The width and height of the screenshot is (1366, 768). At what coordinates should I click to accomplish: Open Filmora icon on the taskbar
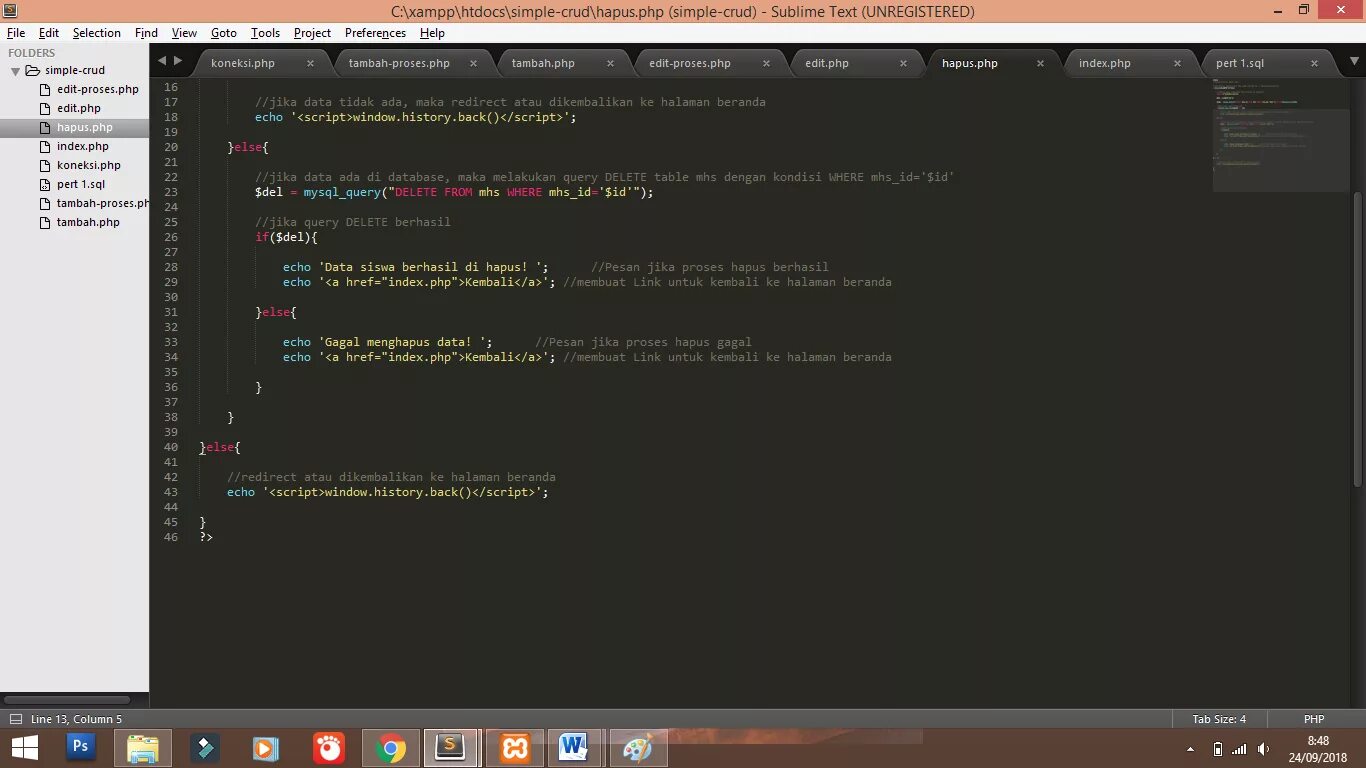pyautogui.click(x=206, y=748)
